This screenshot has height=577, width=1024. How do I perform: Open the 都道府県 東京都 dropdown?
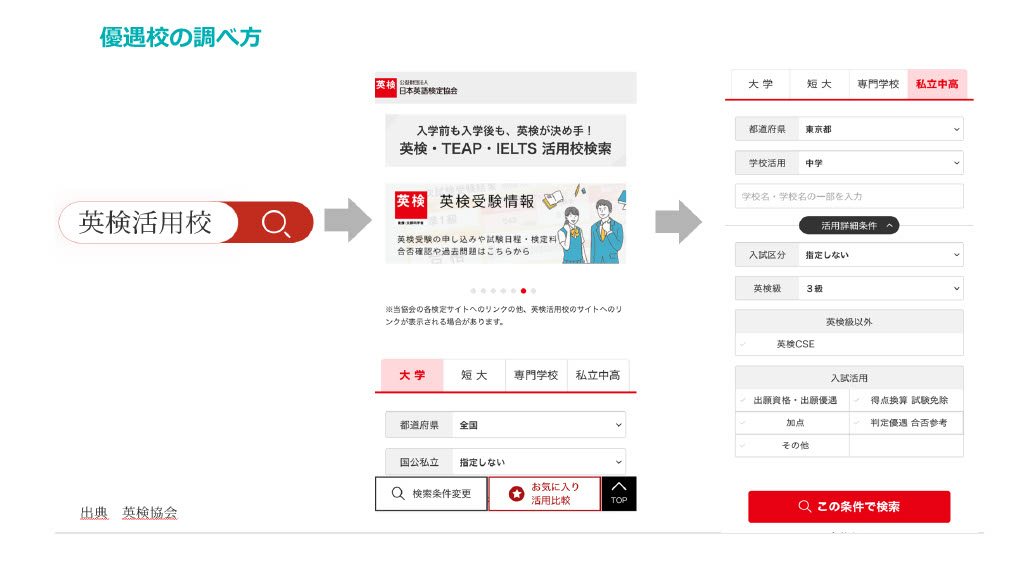(x=880, y=129)
